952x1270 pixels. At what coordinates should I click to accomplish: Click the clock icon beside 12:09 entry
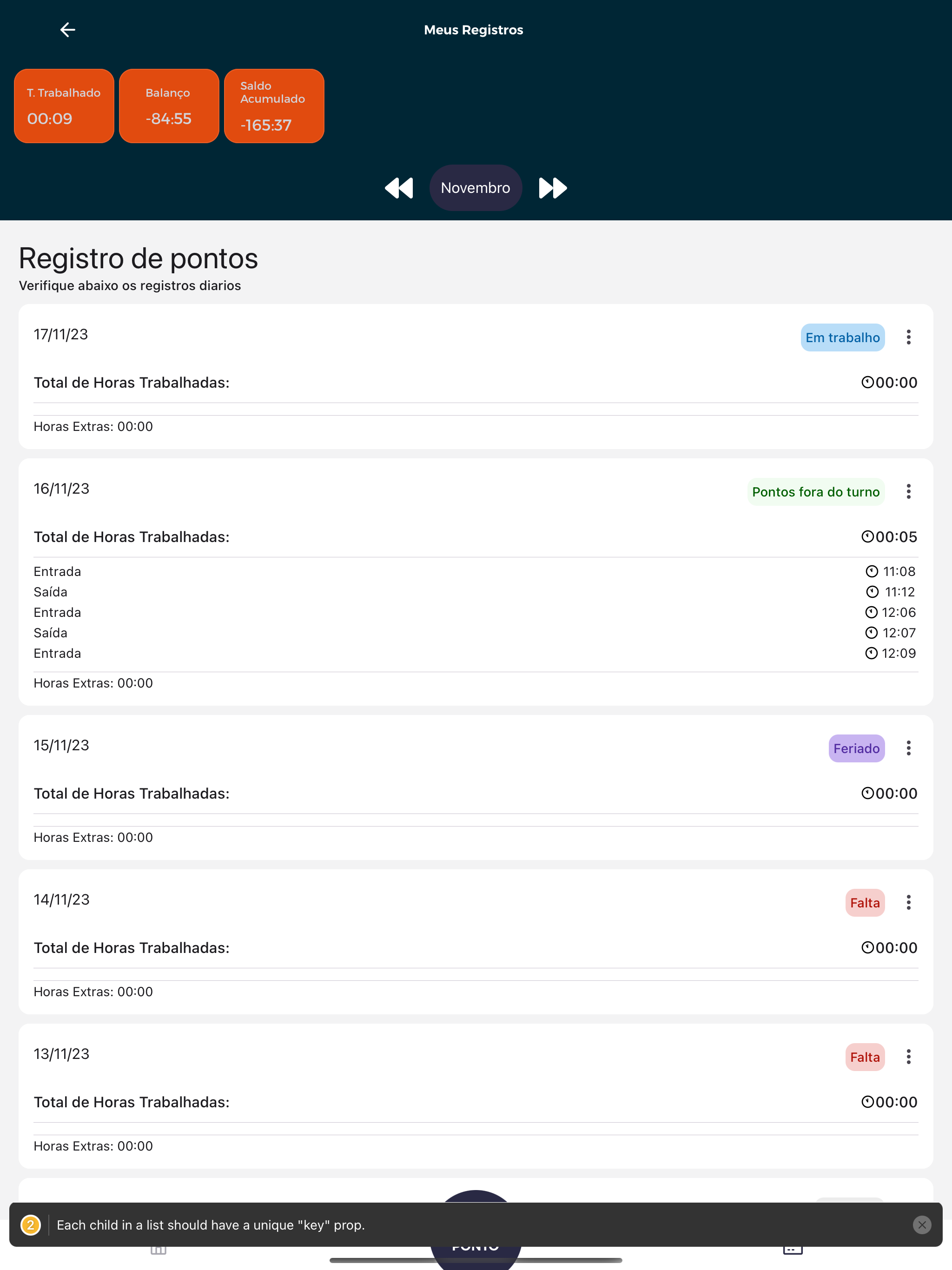click(872, 654)
